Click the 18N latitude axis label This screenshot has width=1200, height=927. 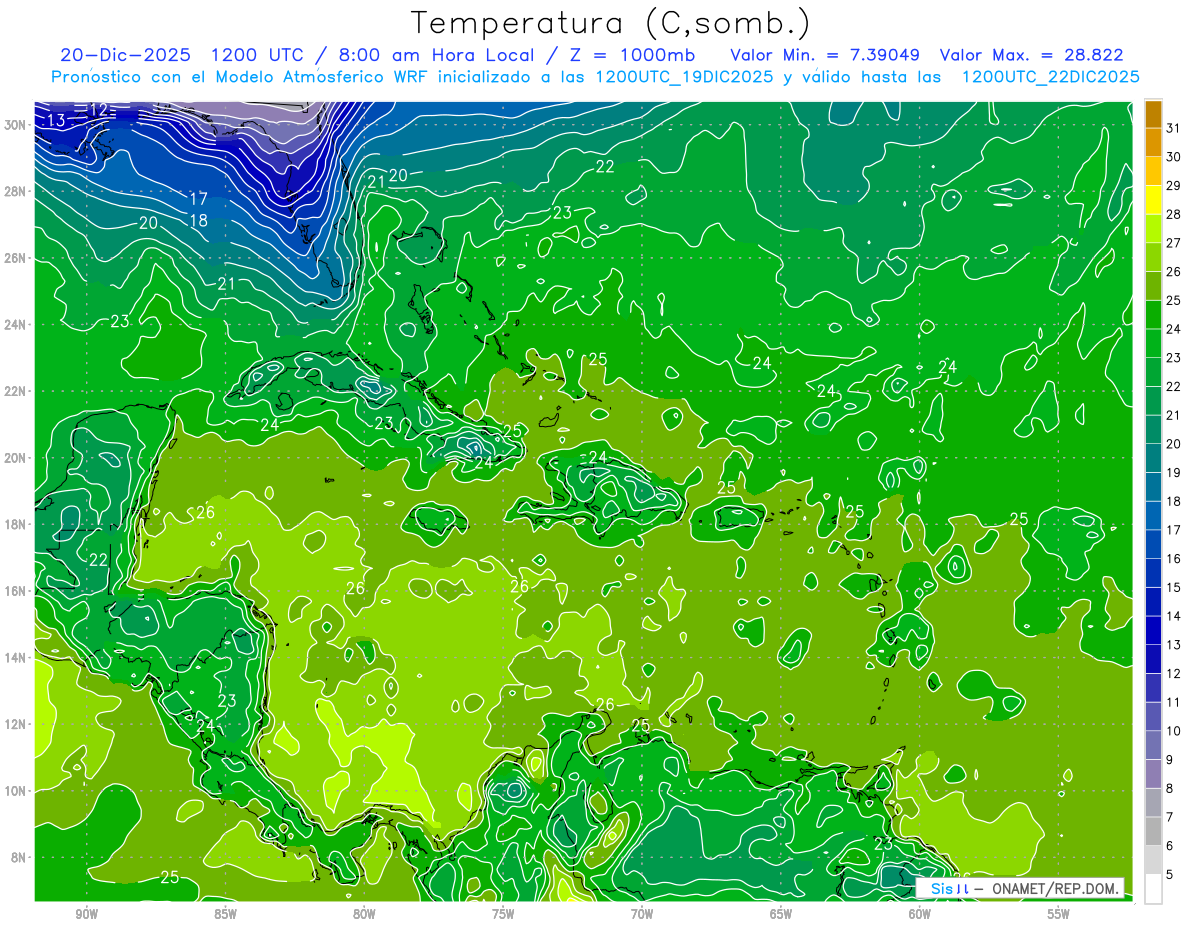[x=14, y=525]
